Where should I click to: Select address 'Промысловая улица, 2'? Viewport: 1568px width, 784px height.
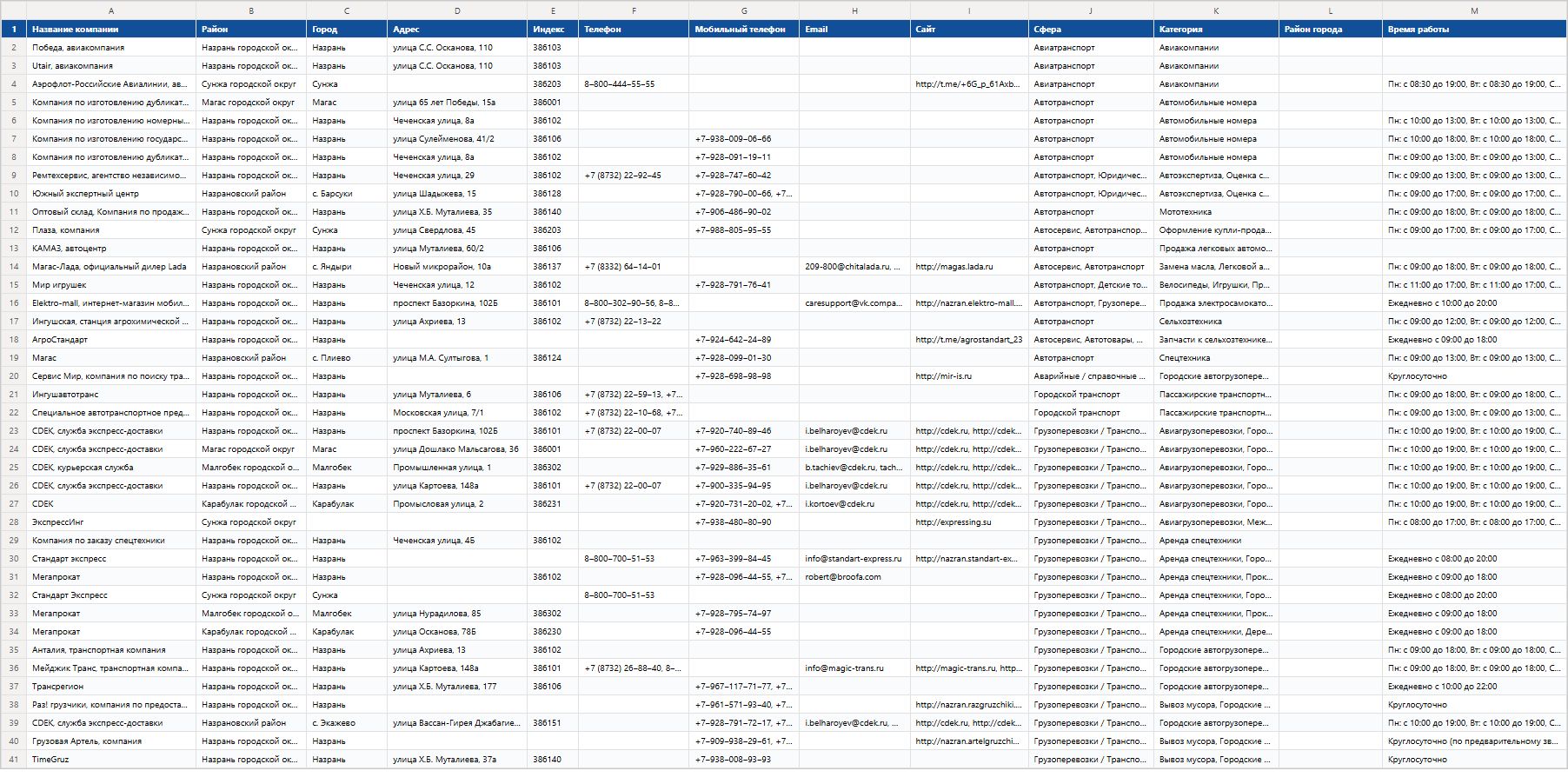pyautogui.click(x=457, y=504)
